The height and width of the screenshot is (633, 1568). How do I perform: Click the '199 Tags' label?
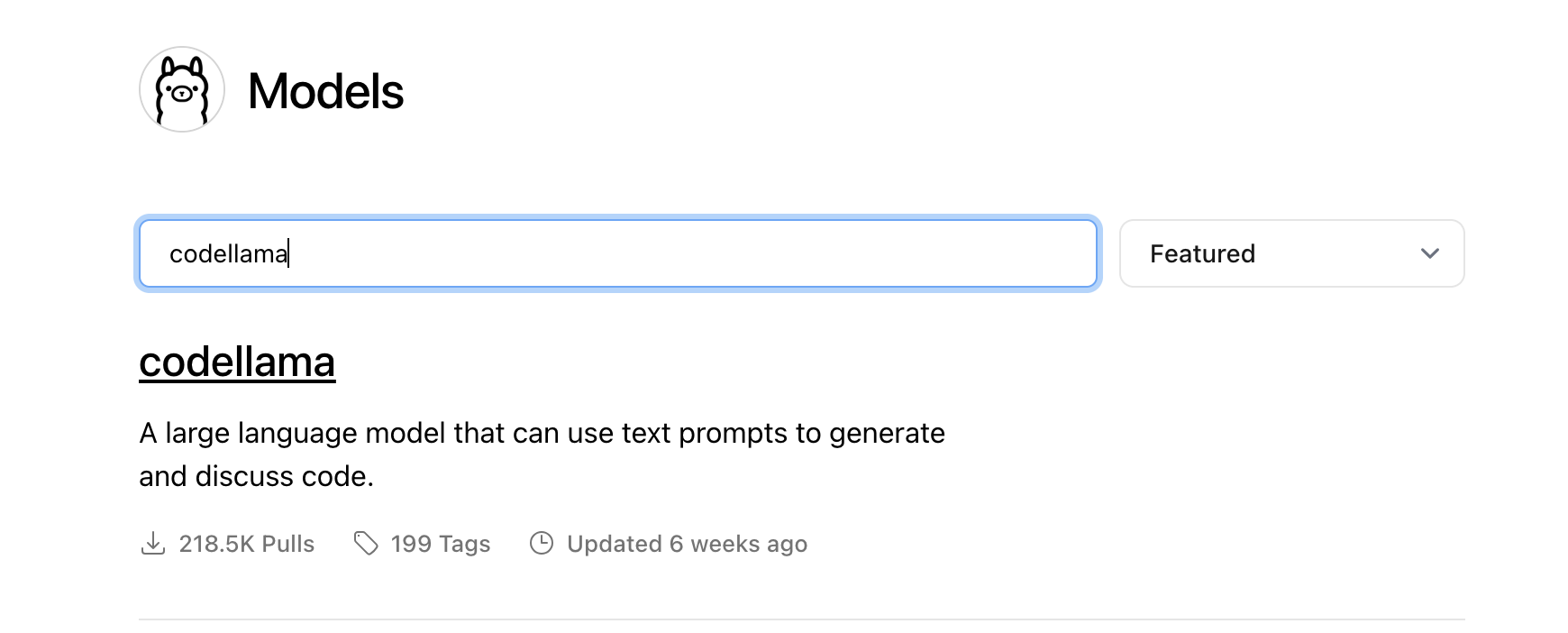441,544
